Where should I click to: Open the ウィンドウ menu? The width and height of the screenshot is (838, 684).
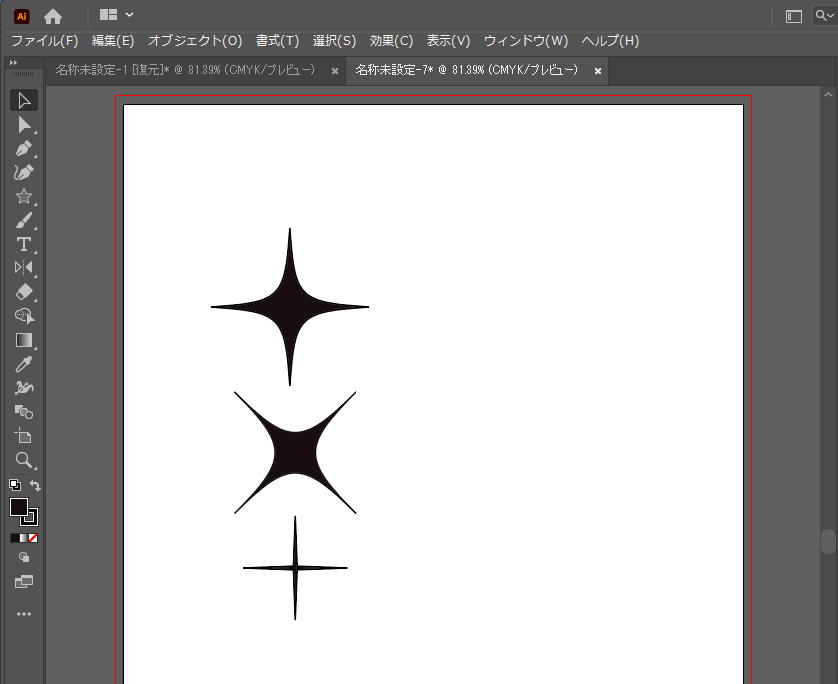pyautogui.click(x=526, y=41)
